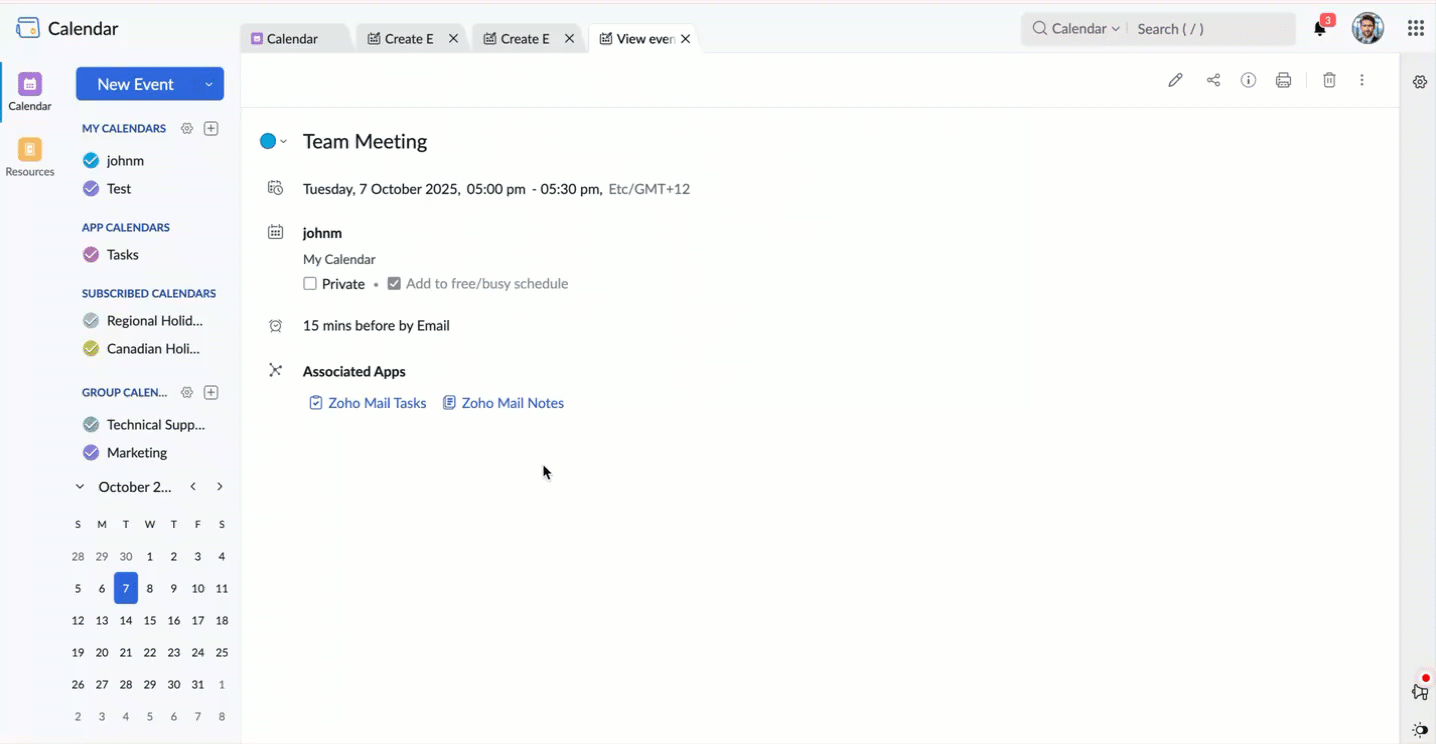Screen dimensions: 1436x744
Task: Disable Add to free/busy schedule
Action: (x=394, y=284)
